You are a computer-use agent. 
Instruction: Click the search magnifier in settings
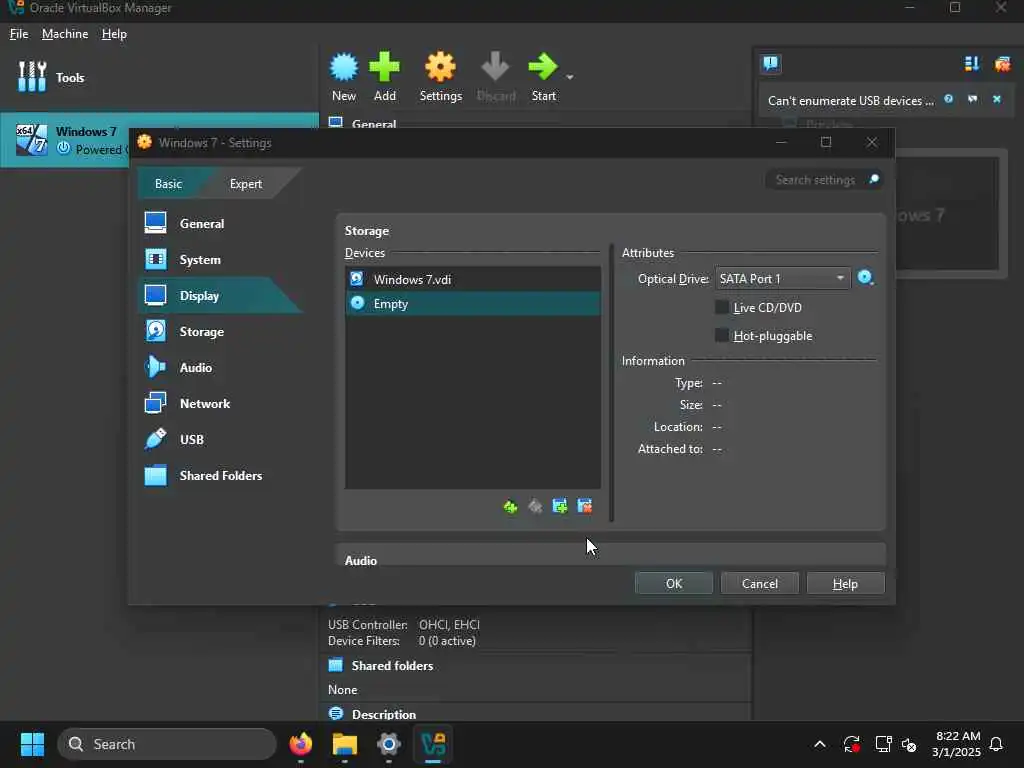(x=873, y=179)
